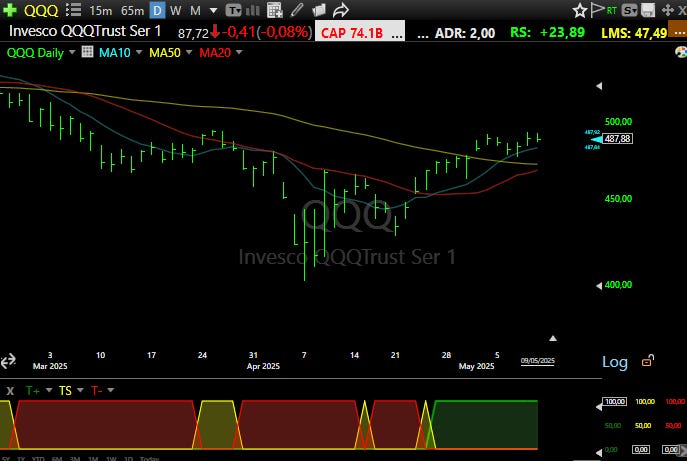Screen dimensions: 687x461
Task: Open the symbol list icon beside QQQ
Action: (x=73, y=10)
